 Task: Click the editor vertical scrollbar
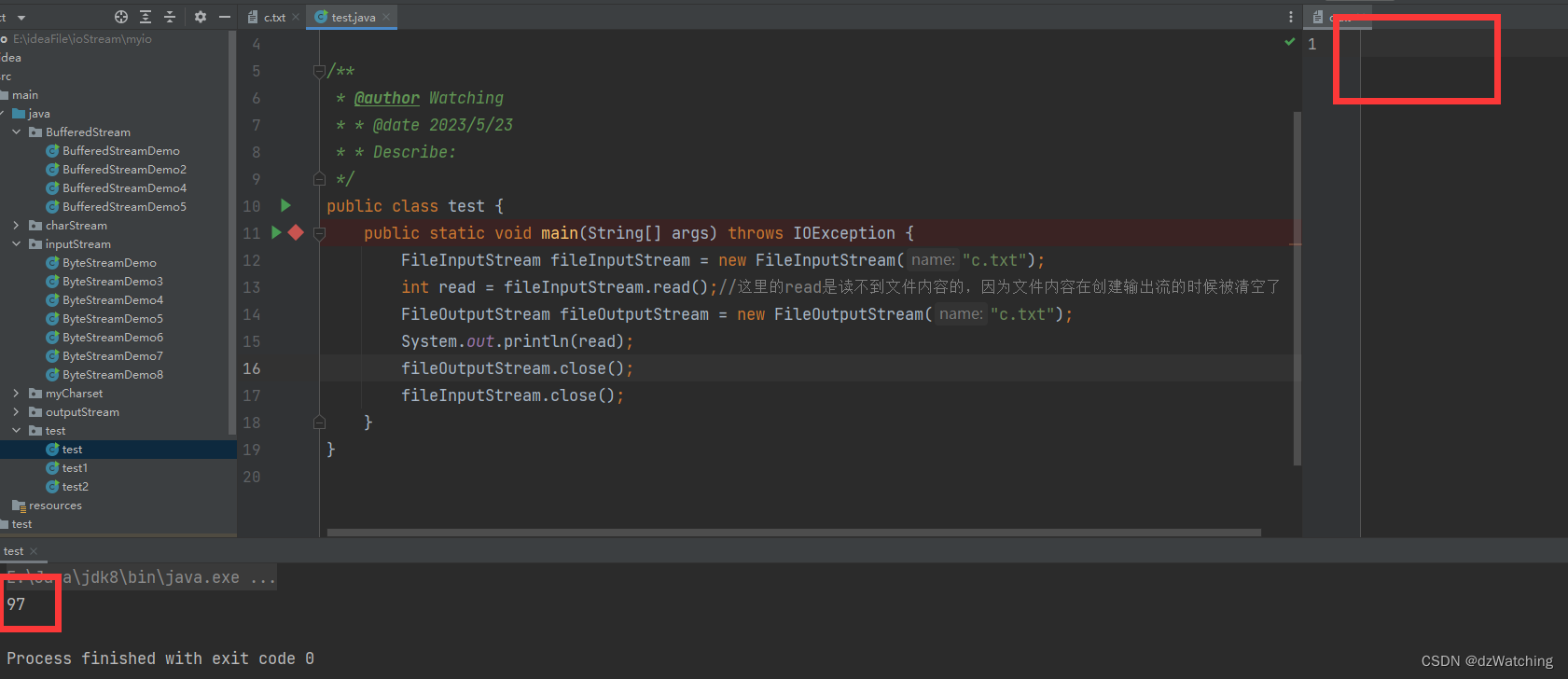point(1297,288)
